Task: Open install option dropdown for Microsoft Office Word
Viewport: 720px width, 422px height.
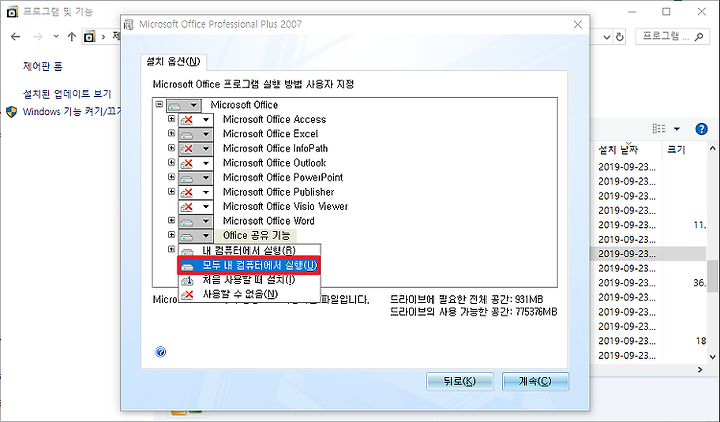Action: pyautogui.click(x=196, y=221)
